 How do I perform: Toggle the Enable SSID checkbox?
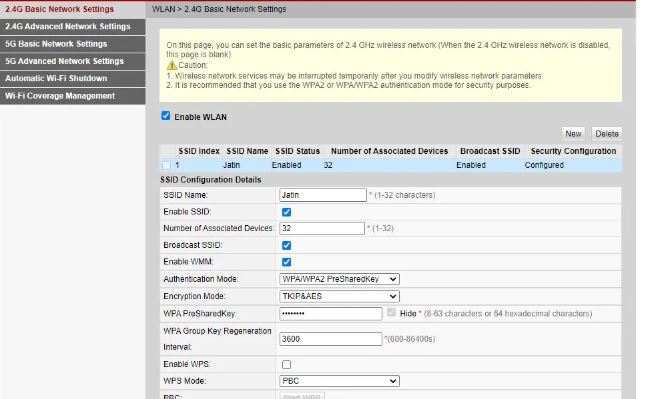pos(286,212)
